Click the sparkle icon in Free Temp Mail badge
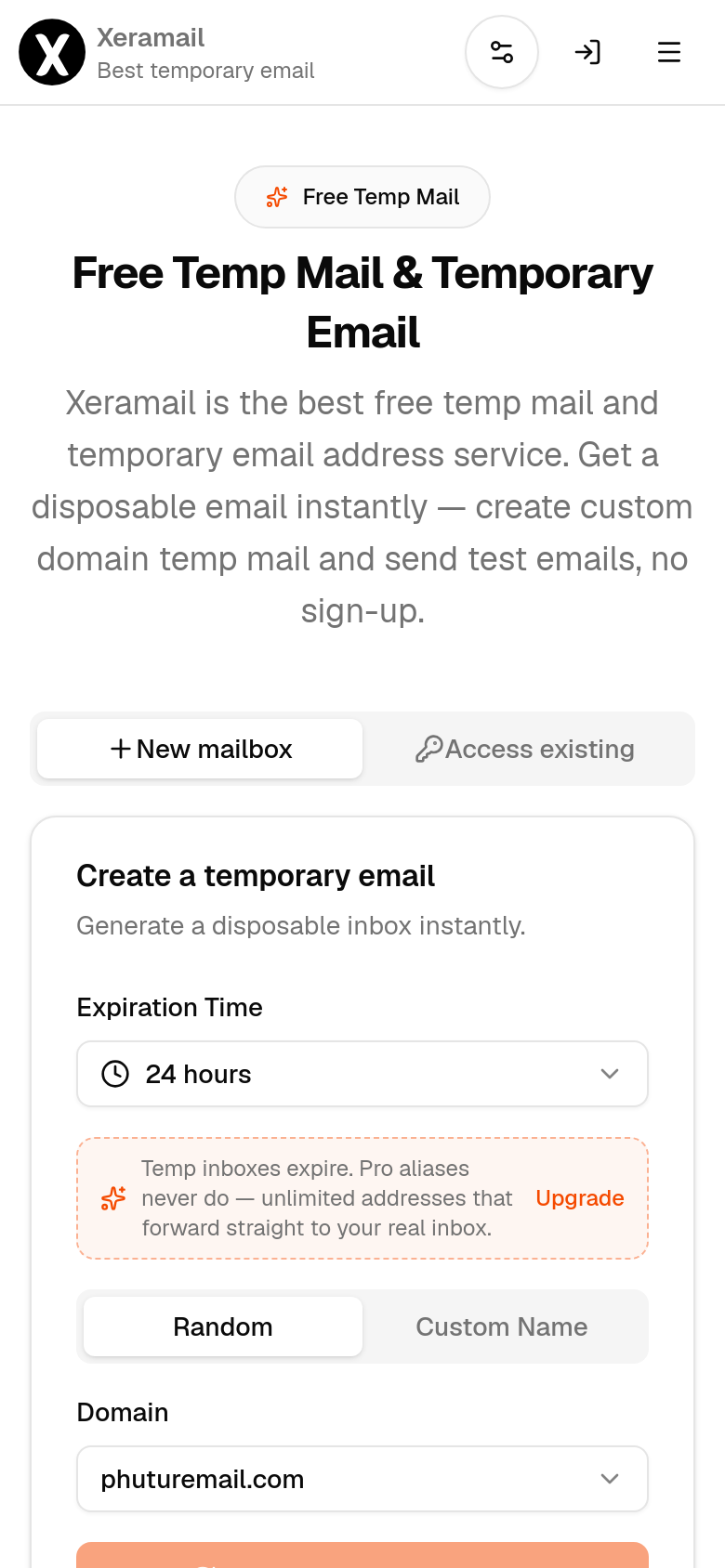 pos(277,197)
